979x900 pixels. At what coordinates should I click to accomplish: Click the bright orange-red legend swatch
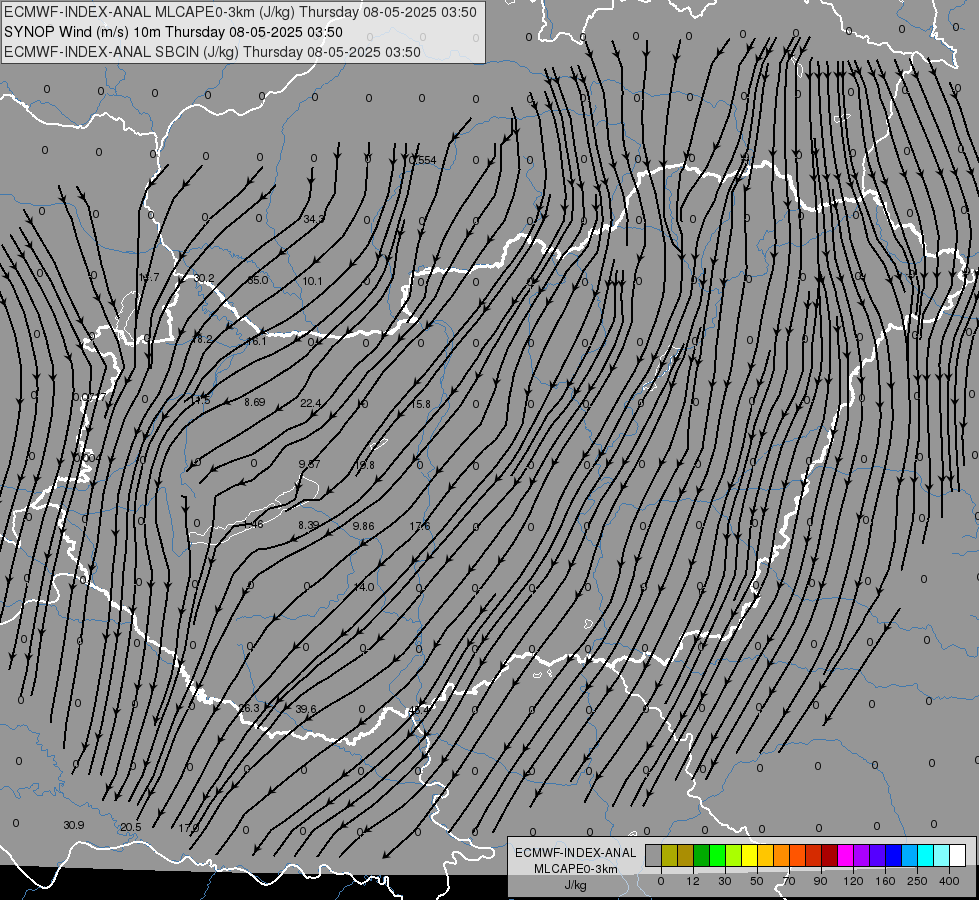coord(798,855)
